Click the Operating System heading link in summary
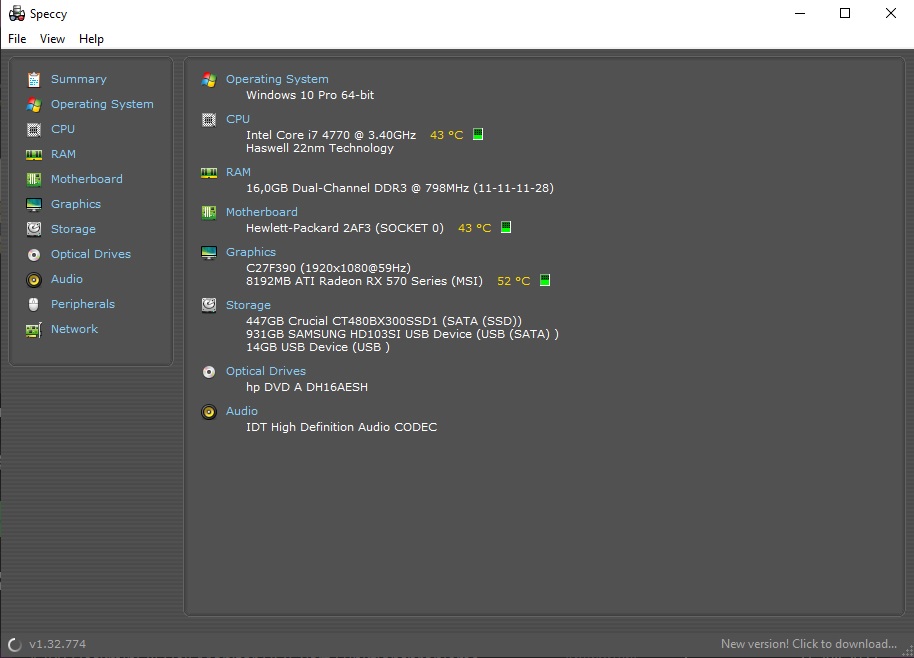Screen dimensions: 914x658 tap(277, 79)
